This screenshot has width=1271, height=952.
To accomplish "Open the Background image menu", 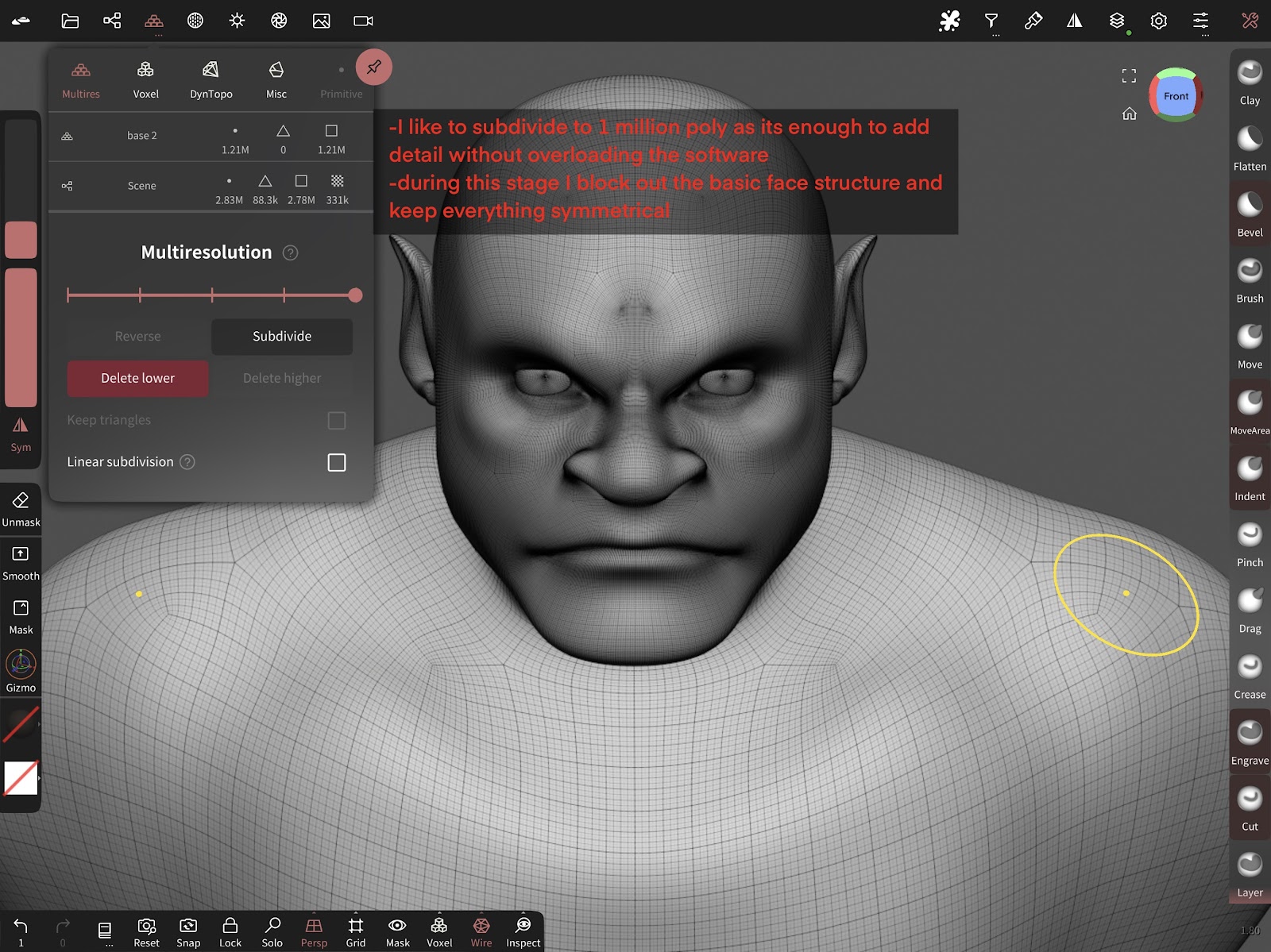I will click(321, 21).
